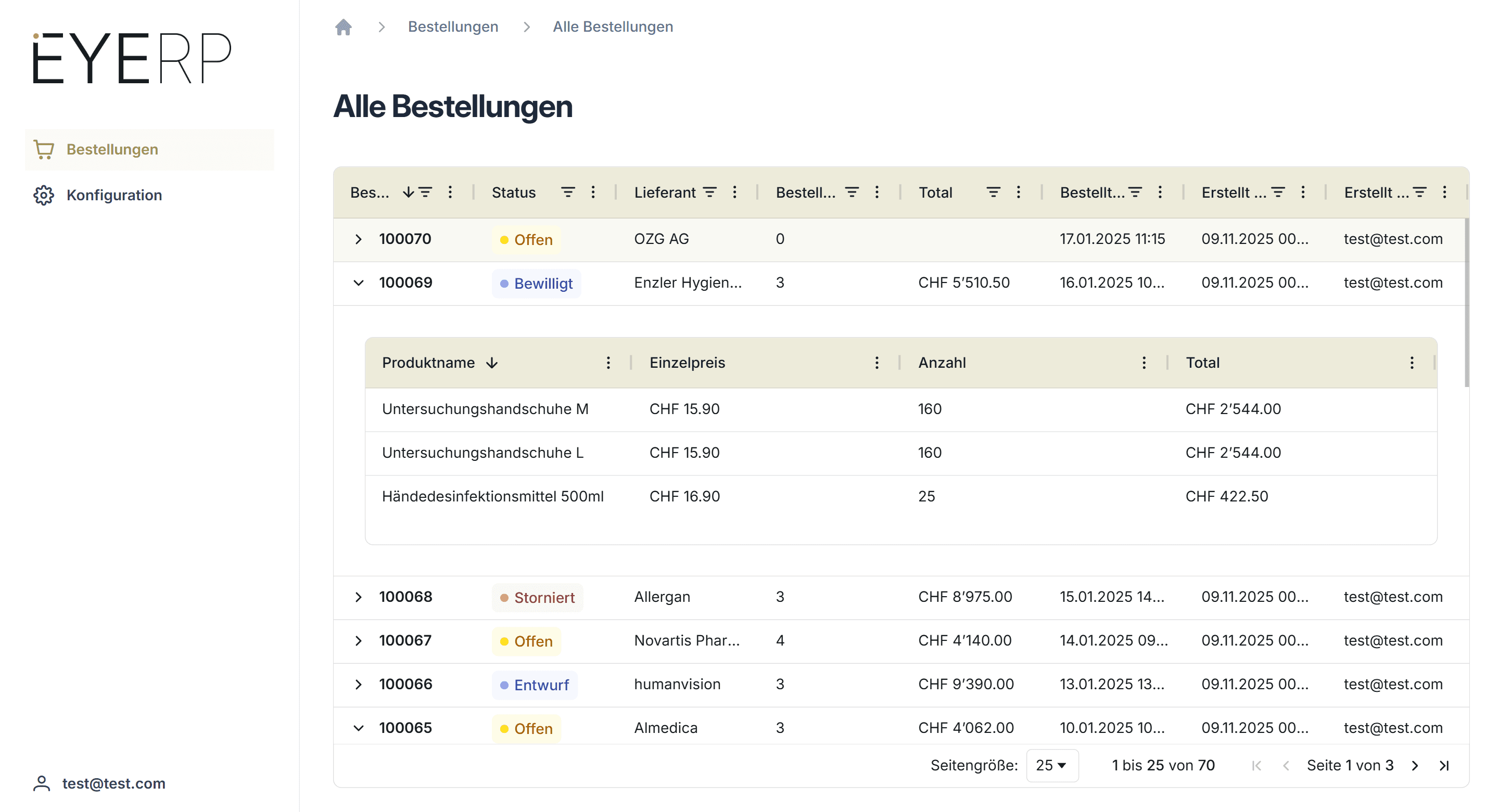The image size is (1499, 812).
Task: Expand order 100070 details
Action: (359, 239)
